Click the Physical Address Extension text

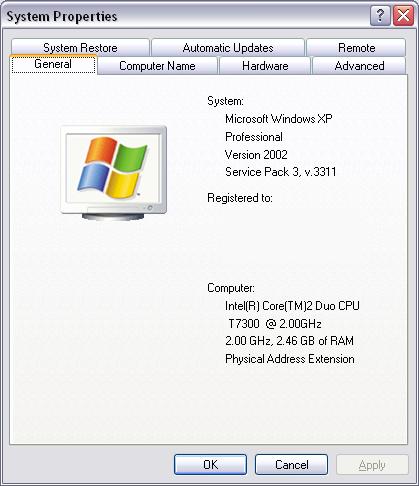point(290,359)
